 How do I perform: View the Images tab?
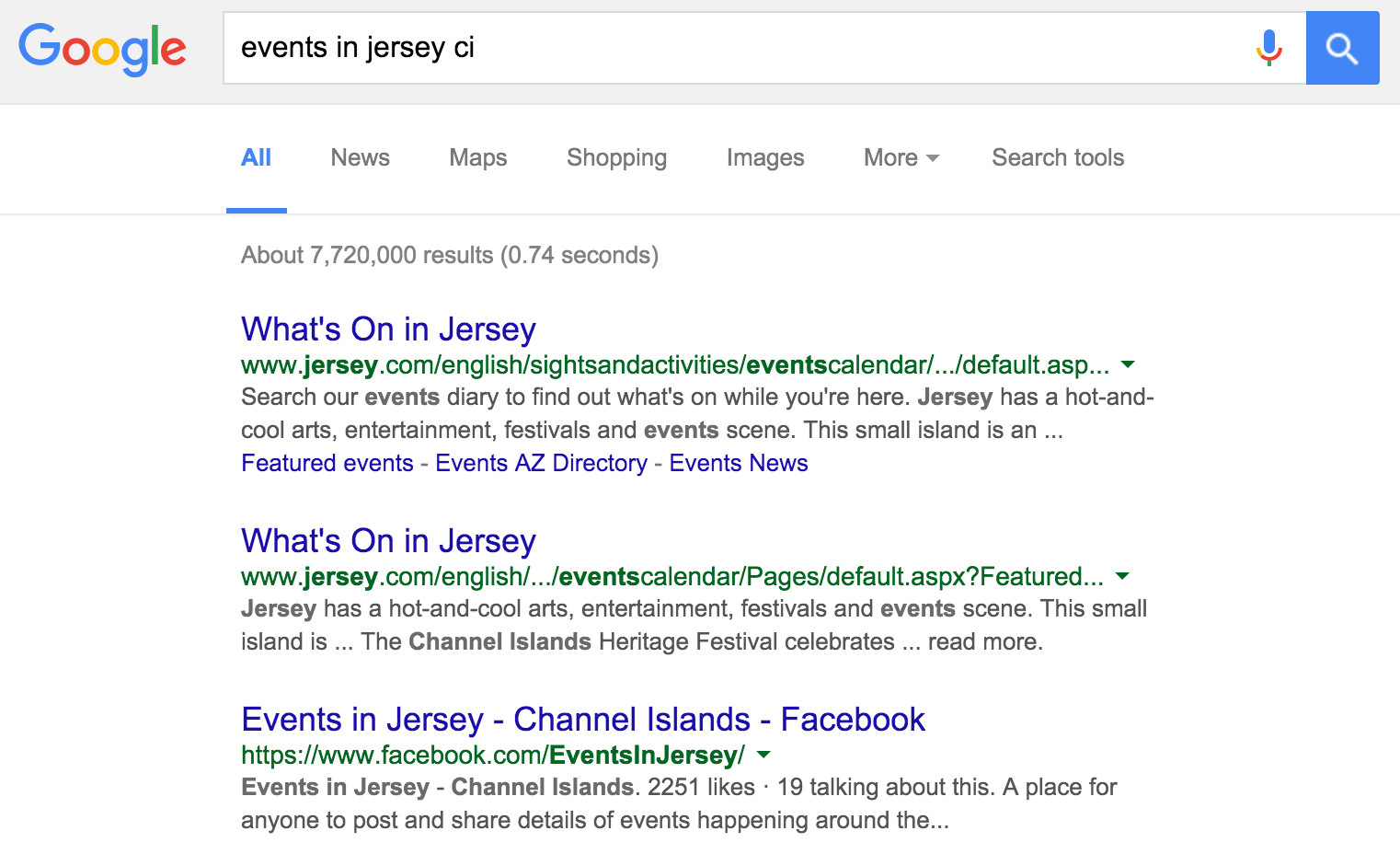(x=764, y=157)
